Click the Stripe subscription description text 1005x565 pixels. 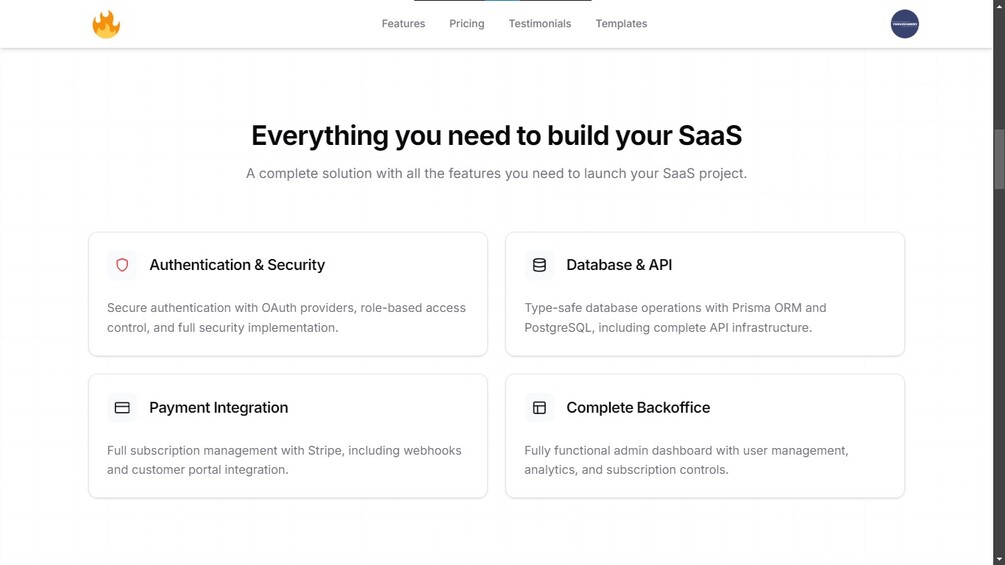284,460
